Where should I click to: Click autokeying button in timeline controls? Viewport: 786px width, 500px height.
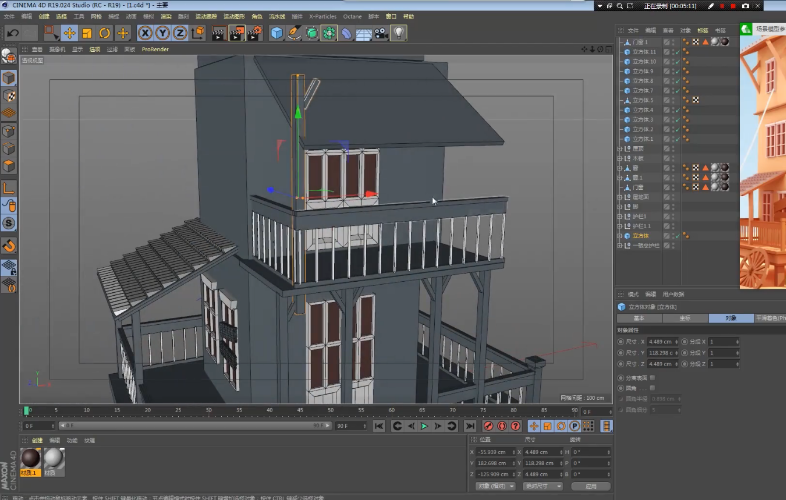click(x=502, y=426)
